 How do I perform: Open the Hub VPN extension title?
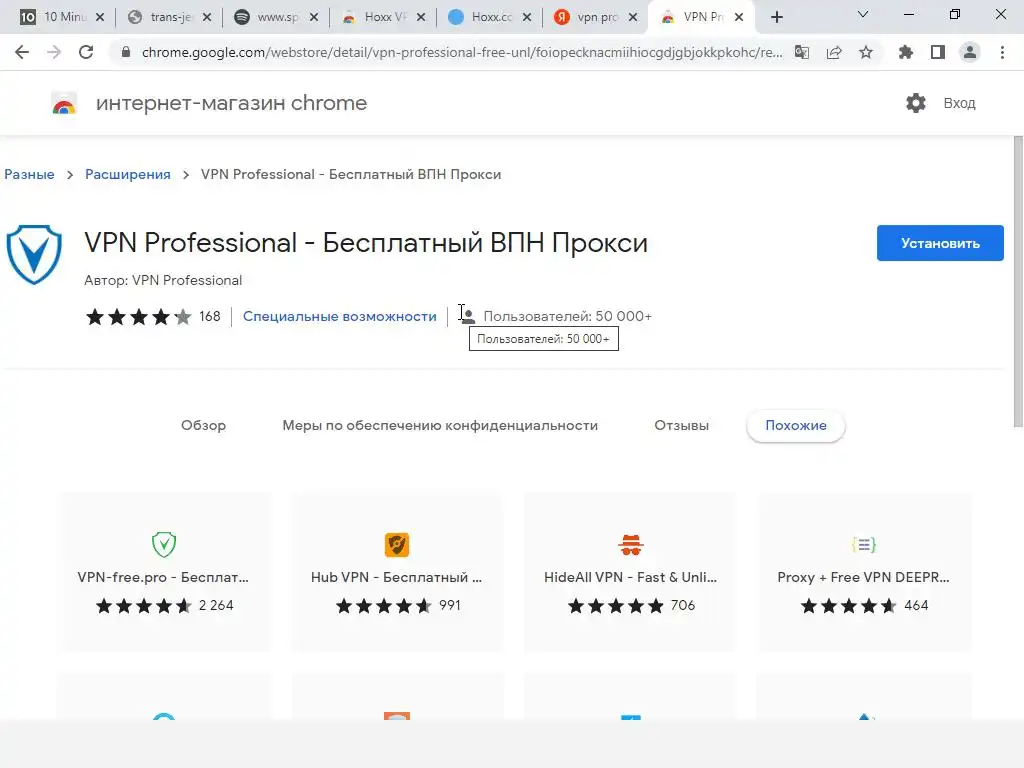[x=396, y=577]
